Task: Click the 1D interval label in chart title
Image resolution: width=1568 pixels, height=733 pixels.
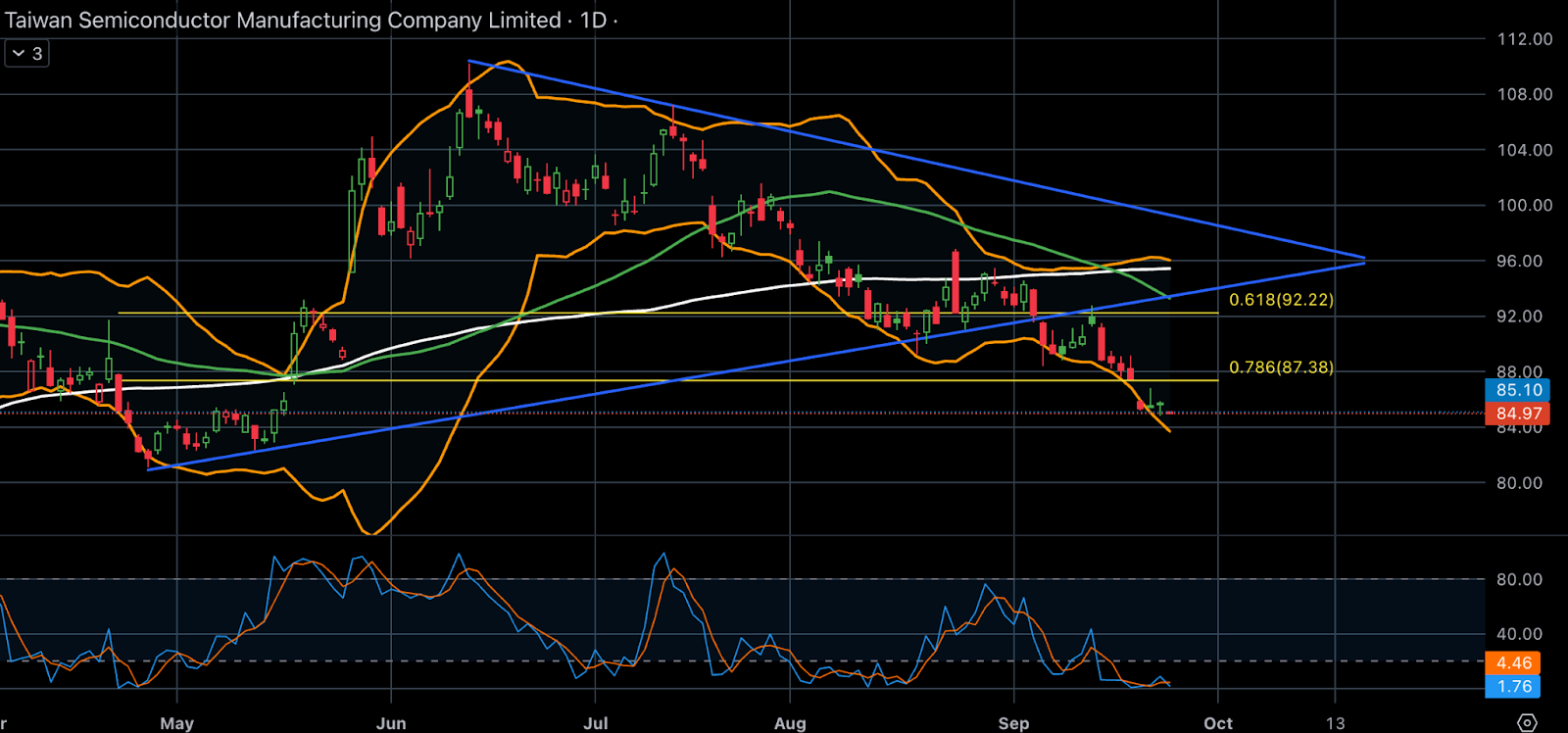Action: (x=594, y=21)
